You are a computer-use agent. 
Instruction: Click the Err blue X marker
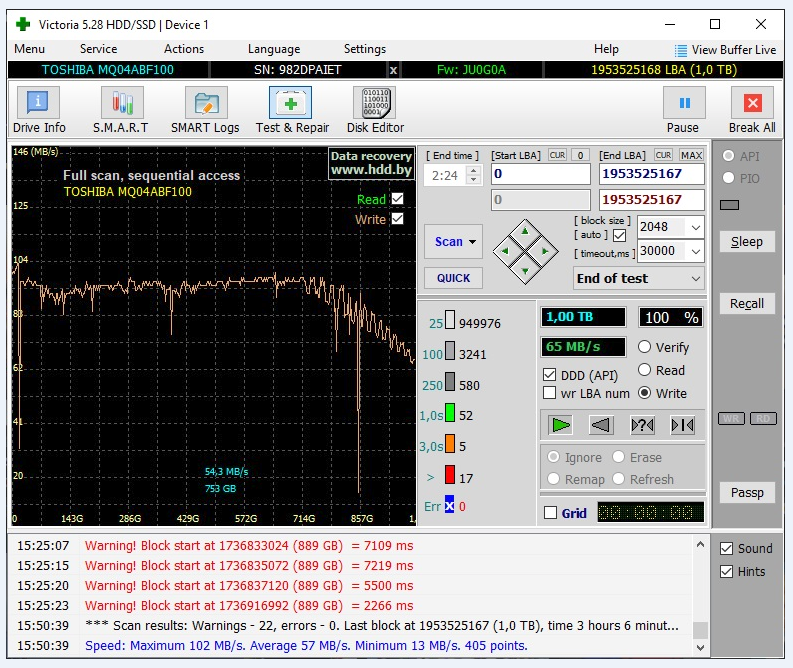(x=449, y=505)
